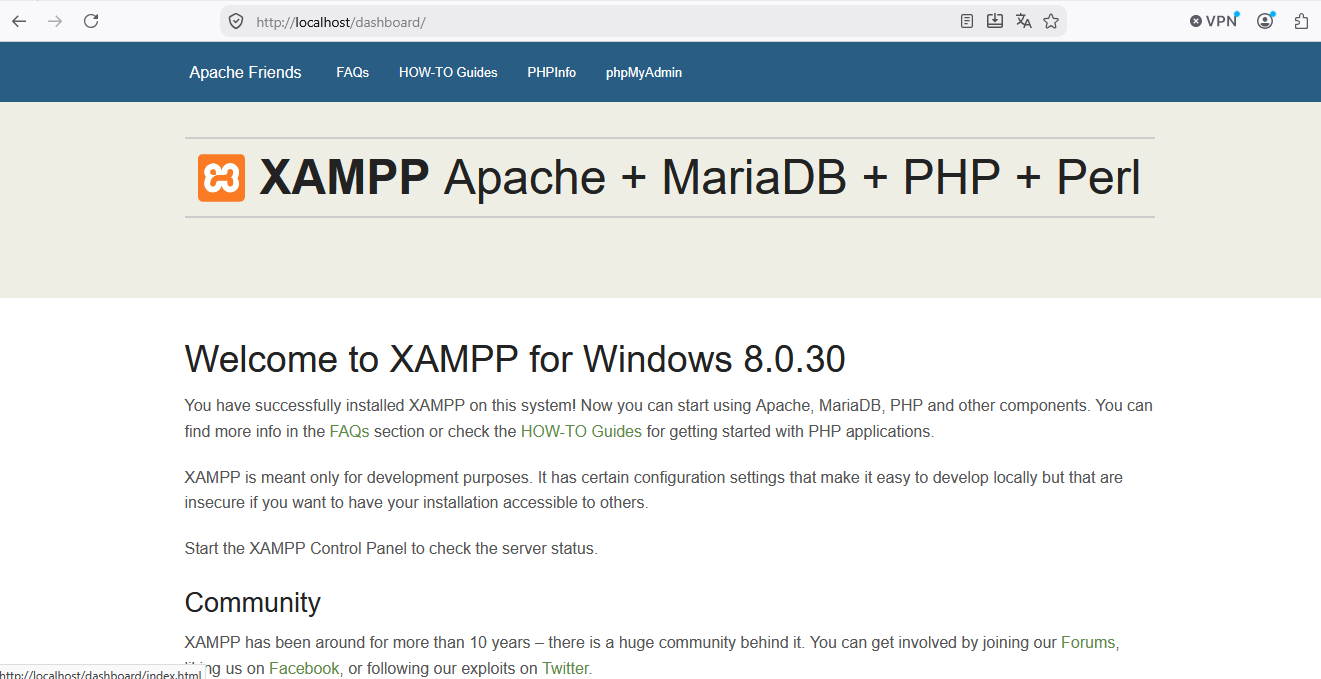Open FAQs in the navigation bar

pyautogui.click(x=353, y=72)
